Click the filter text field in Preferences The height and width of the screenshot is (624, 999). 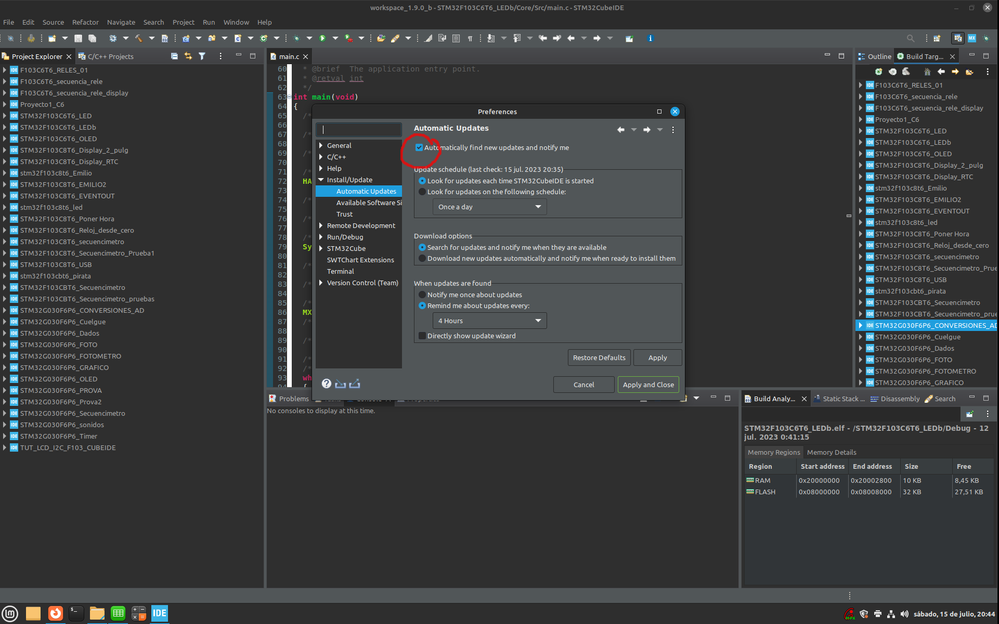(x=360, y=129)
